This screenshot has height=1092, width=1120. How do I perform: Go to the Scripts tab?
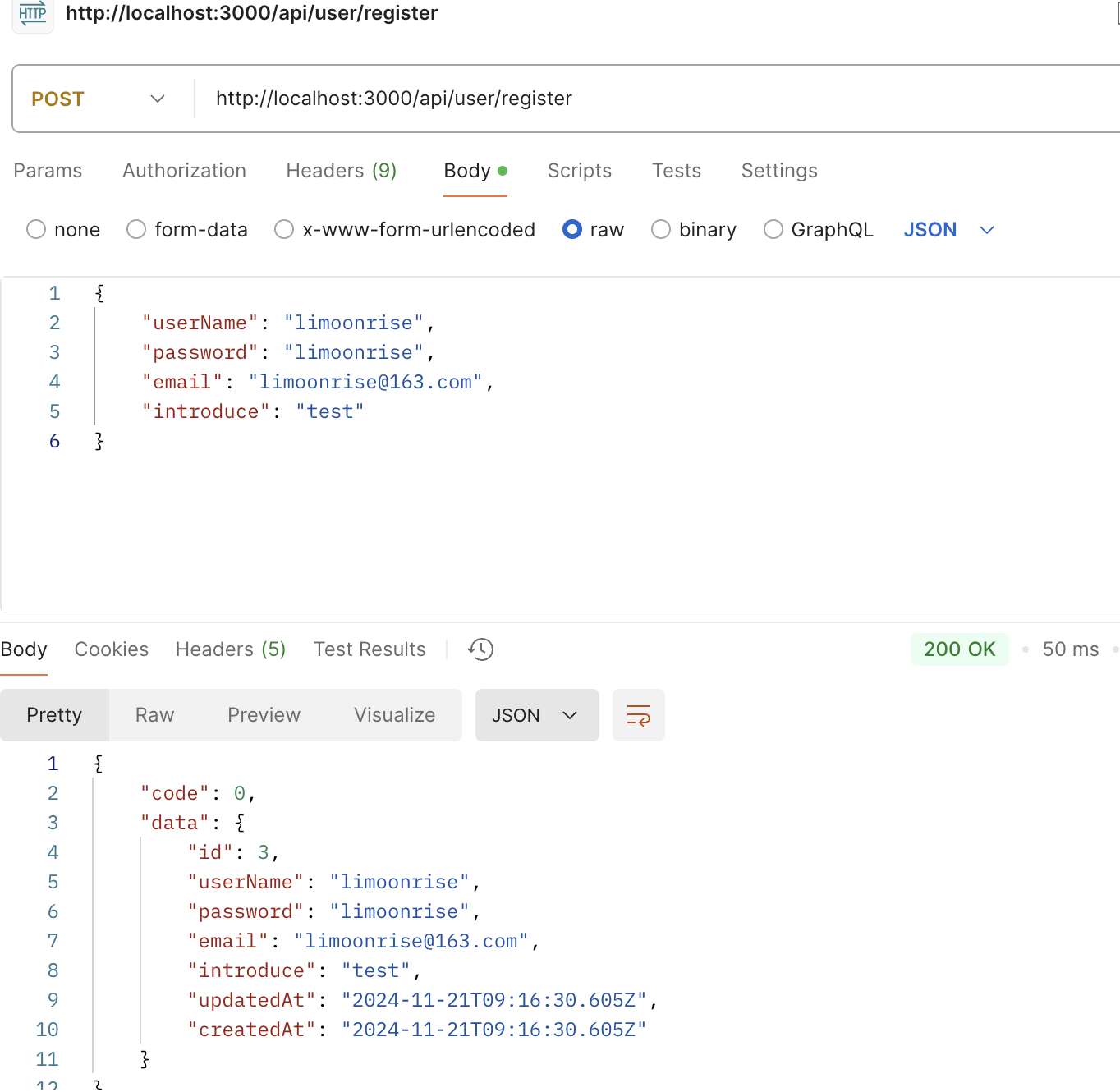tap(579, 171)
